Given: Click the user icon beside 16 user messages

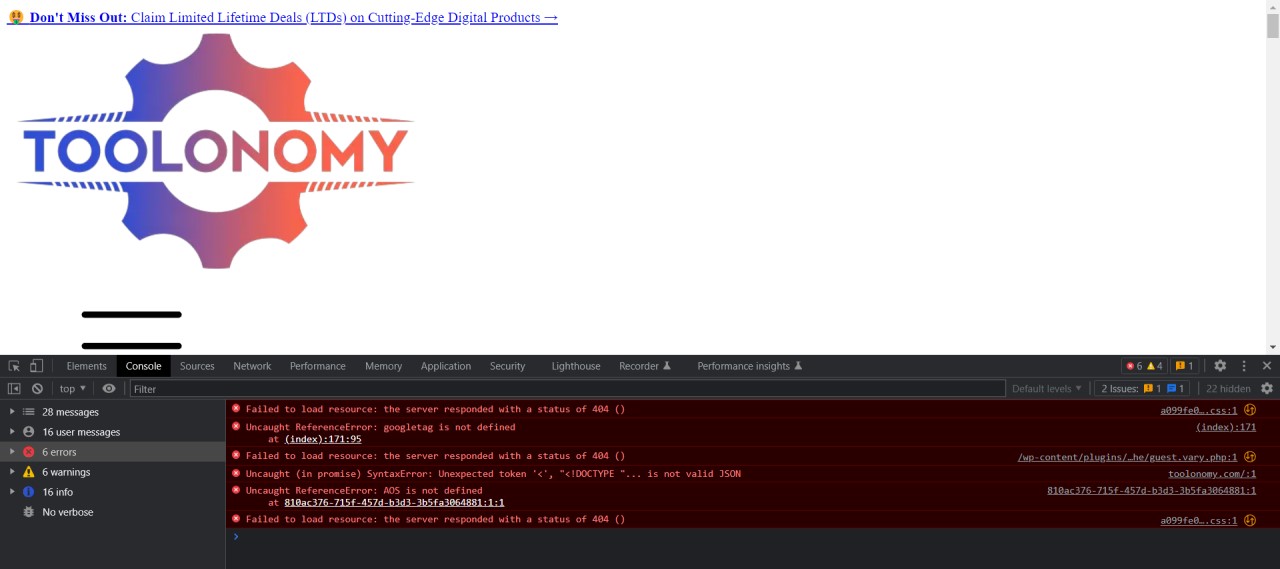Looking at the screenshot, I should pos(29,432).
